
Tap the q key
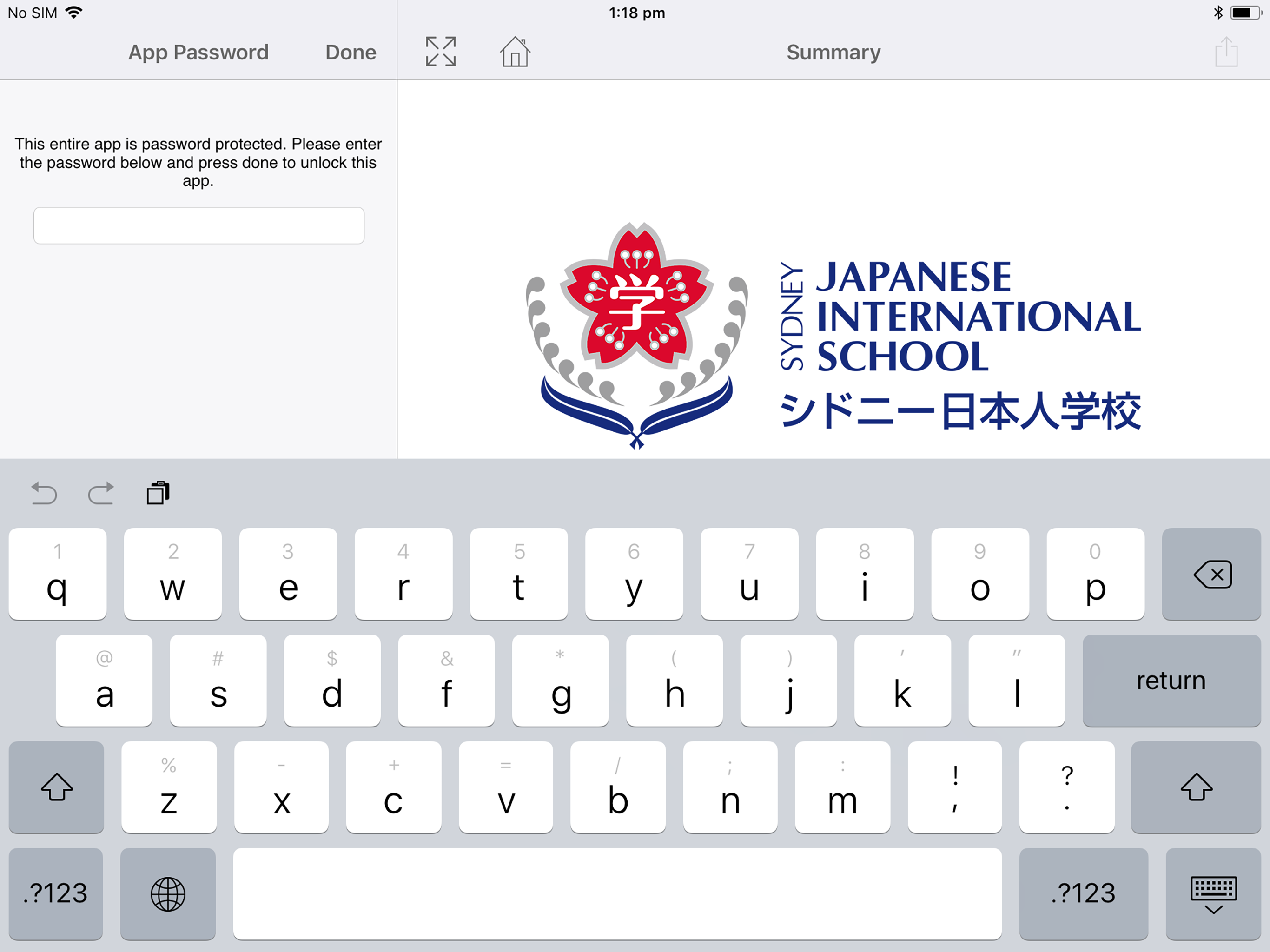point(58,574)
